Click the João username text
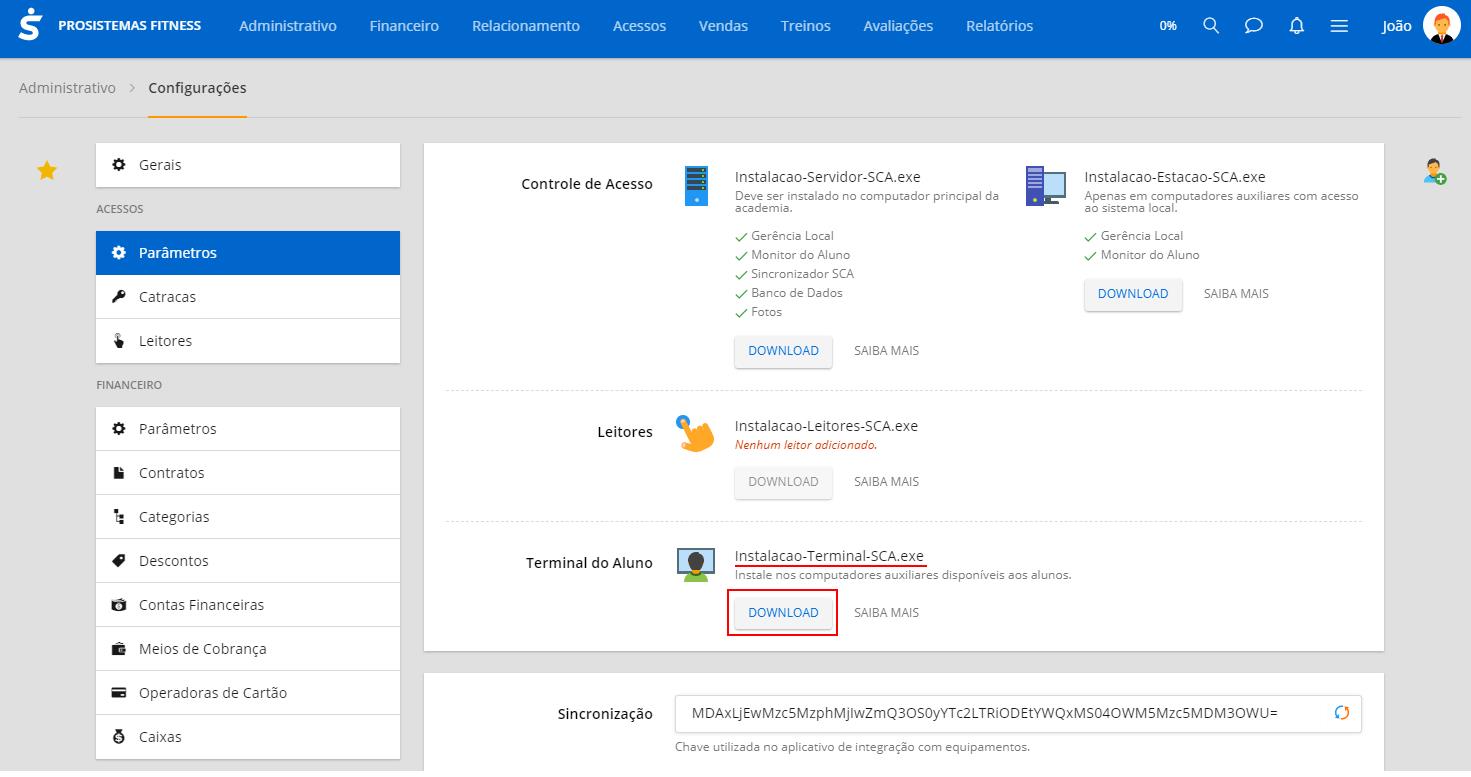This screenshot has height=777, width=1471. point(1396,26)
